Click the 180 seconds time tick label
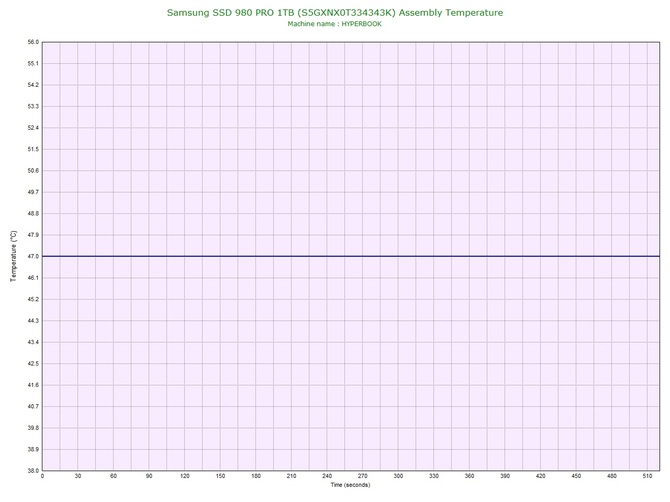Viewport: 670px width, 502px height. [x=256, y=476]
